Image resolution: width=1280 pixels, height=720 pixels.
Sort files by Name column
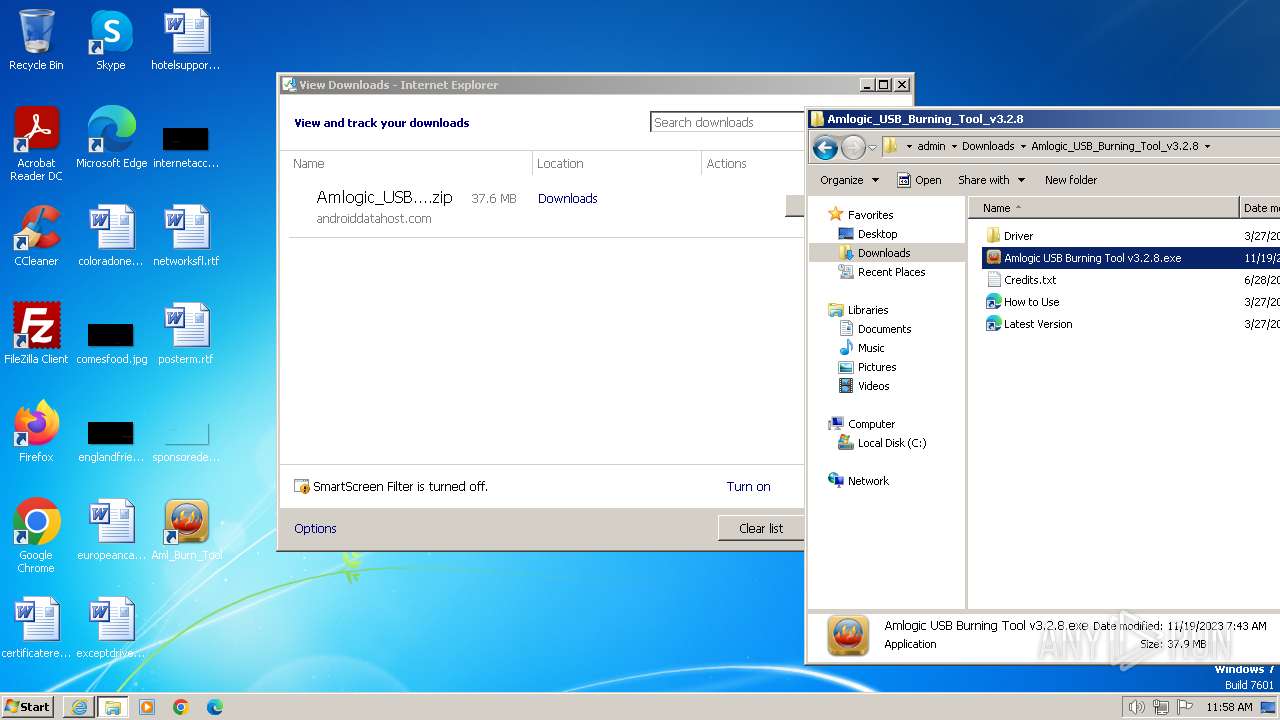[1103, 208]
